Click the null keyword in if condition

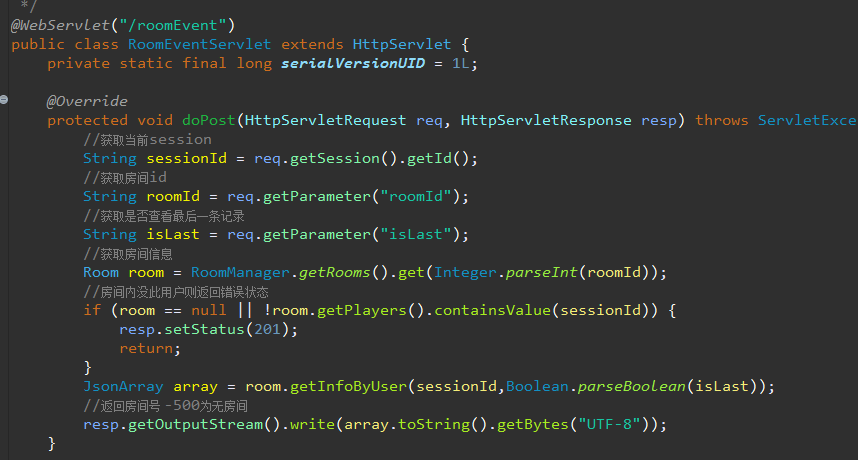coord(208,311)
